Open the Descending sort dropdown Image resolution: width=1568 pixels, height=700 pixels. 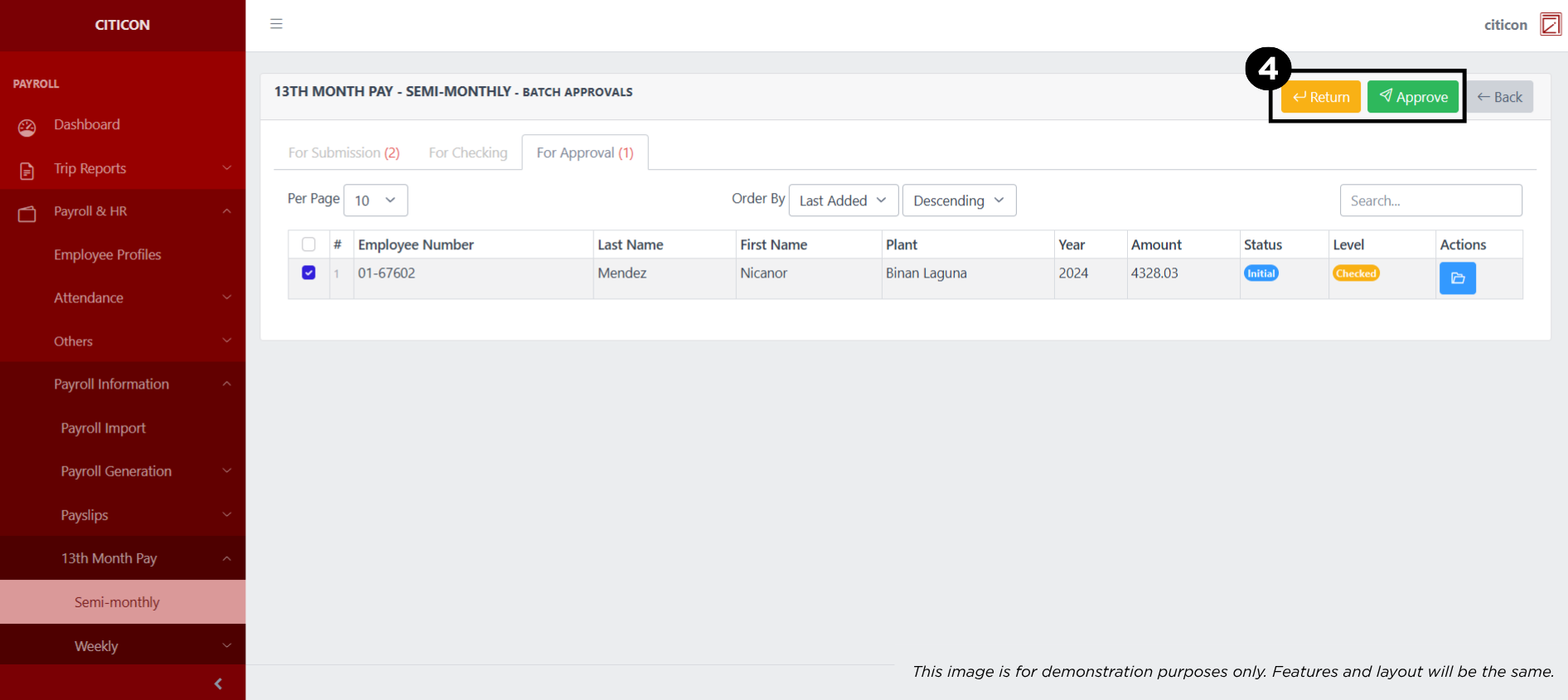(958, 200)
